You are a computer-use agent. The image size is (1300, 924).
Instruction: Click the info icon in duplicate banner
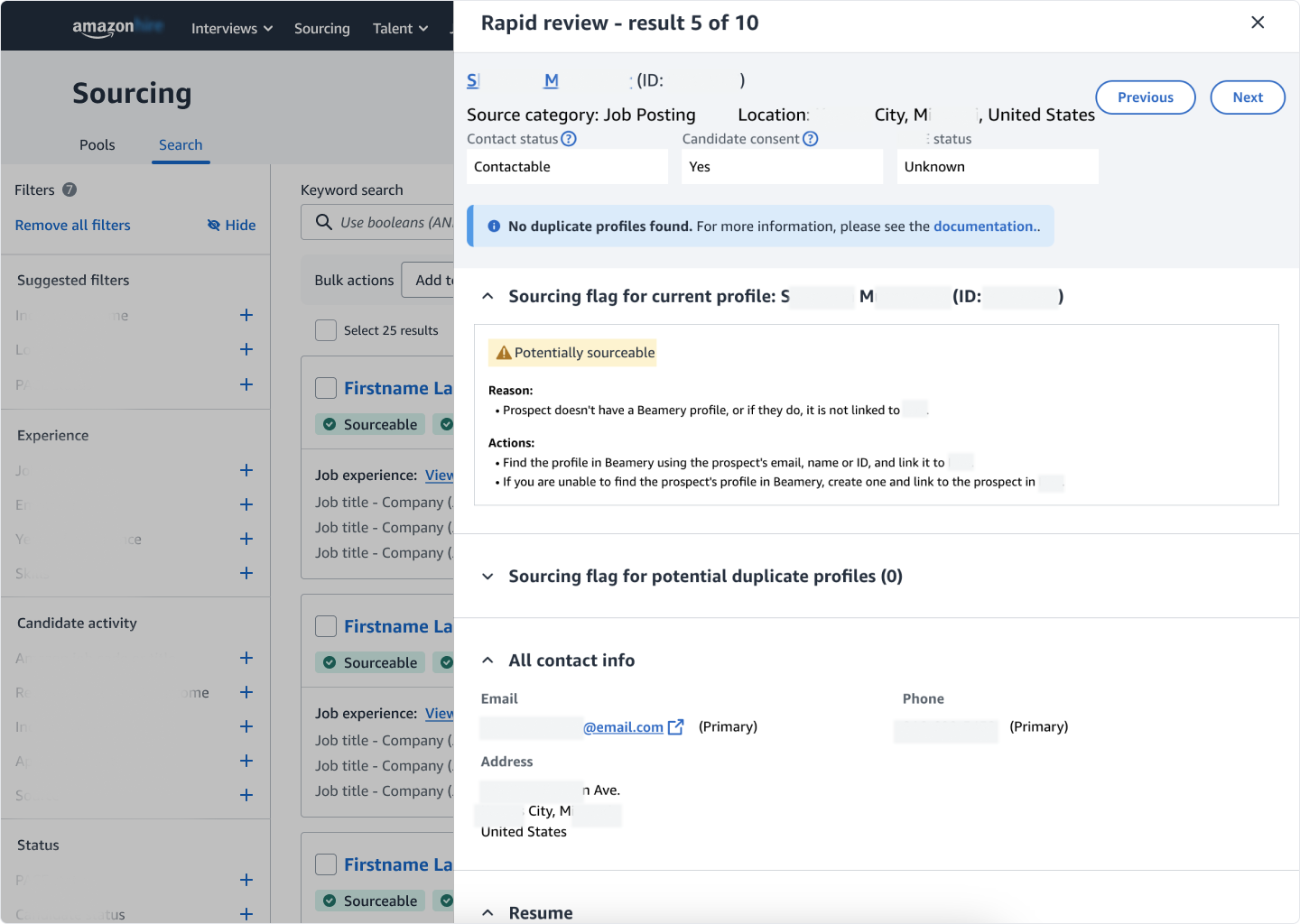coord(494,226)
